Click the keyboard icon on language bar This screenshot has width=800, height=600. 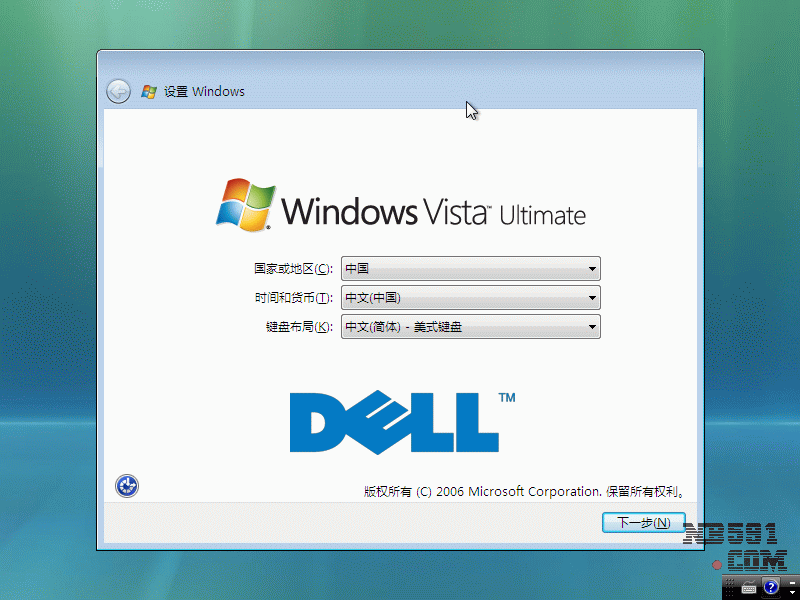point(749,587)
